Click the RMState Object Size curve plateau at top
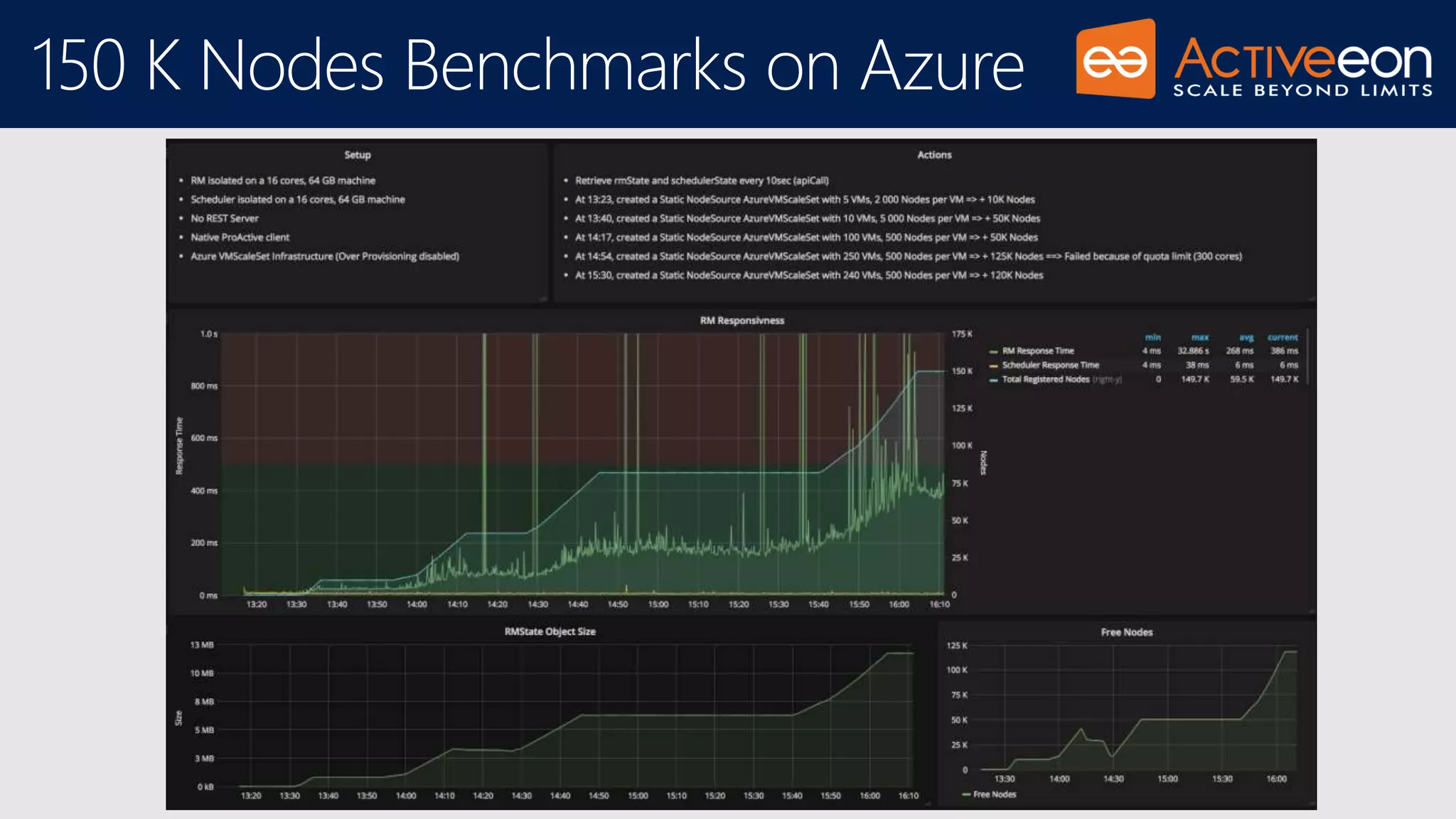The height and width of the screenshot is (819, 1456). point(899,653)
